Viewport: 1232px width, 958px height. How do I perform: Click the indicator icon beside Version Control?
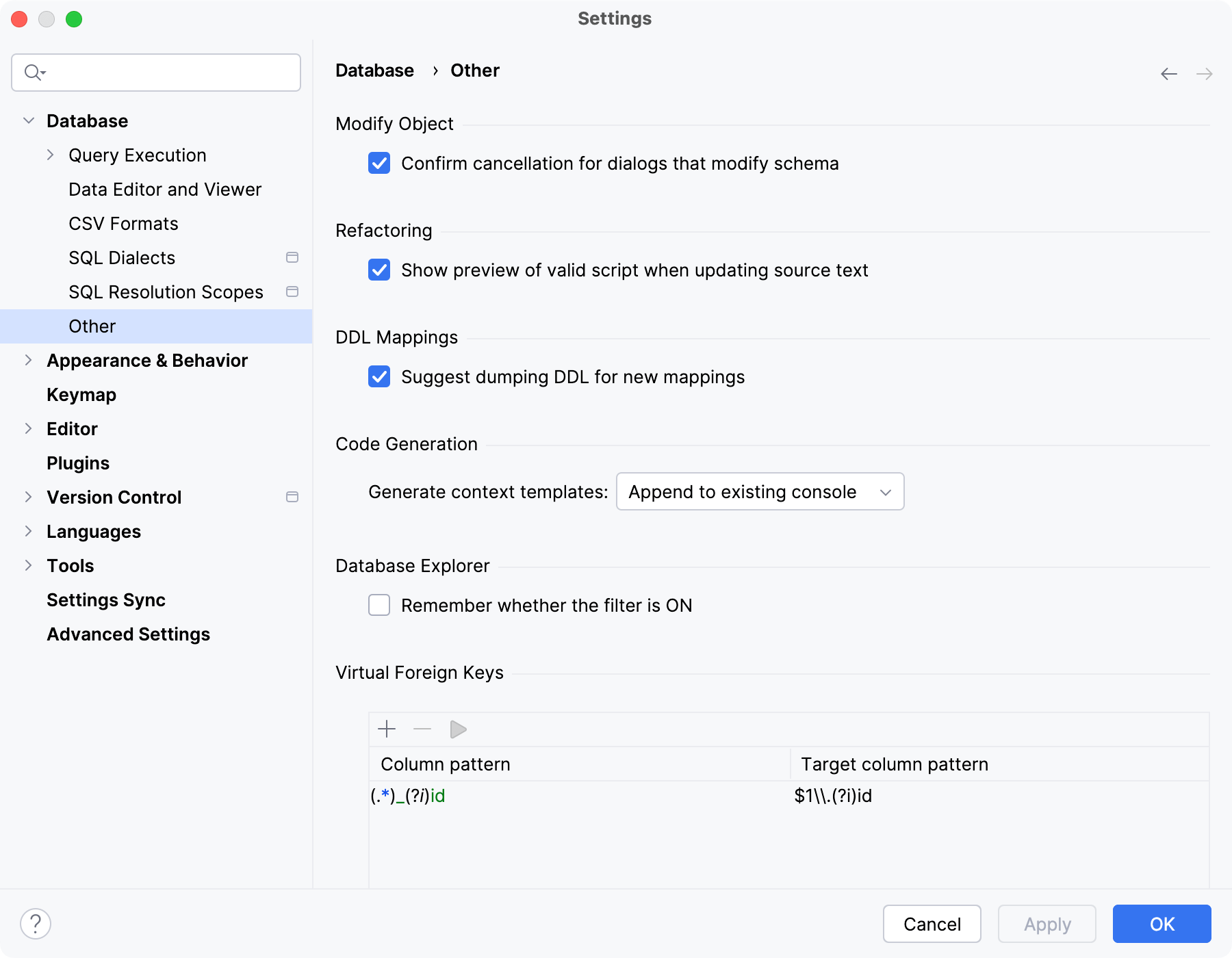point(292,497)
